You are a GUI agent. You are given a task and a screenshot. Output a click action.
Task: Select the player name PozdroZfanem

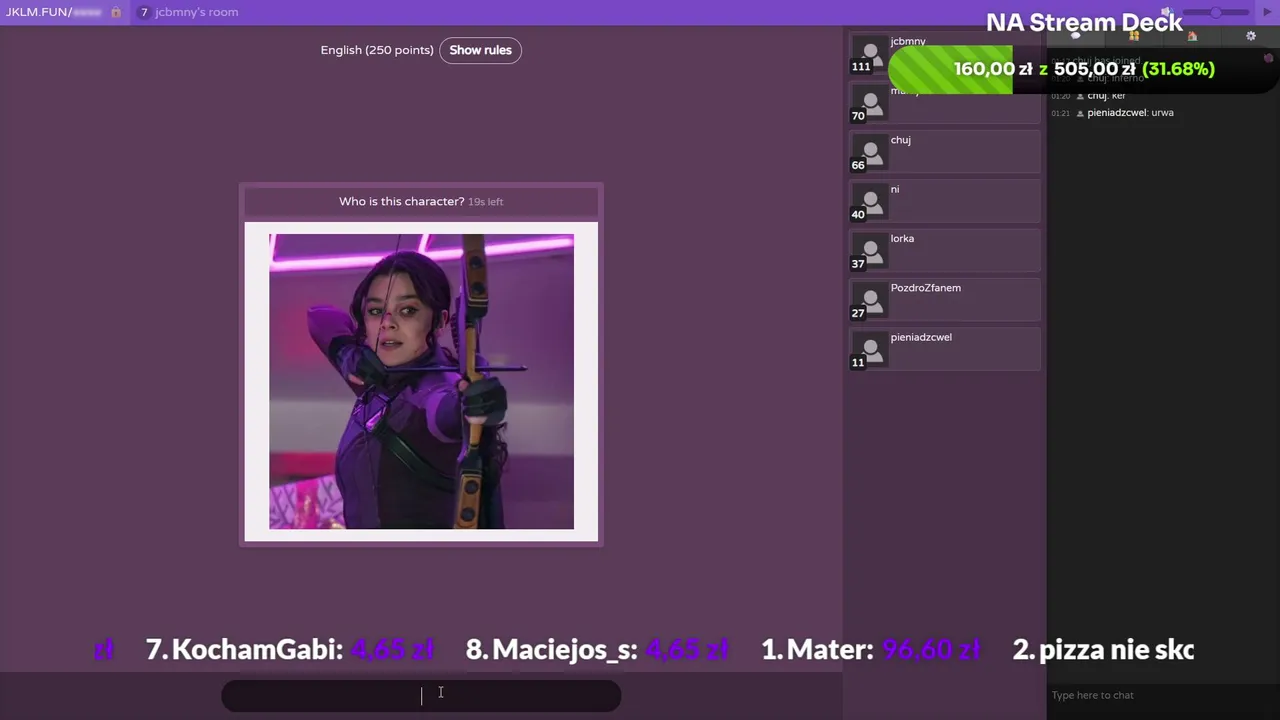[926, 288]
